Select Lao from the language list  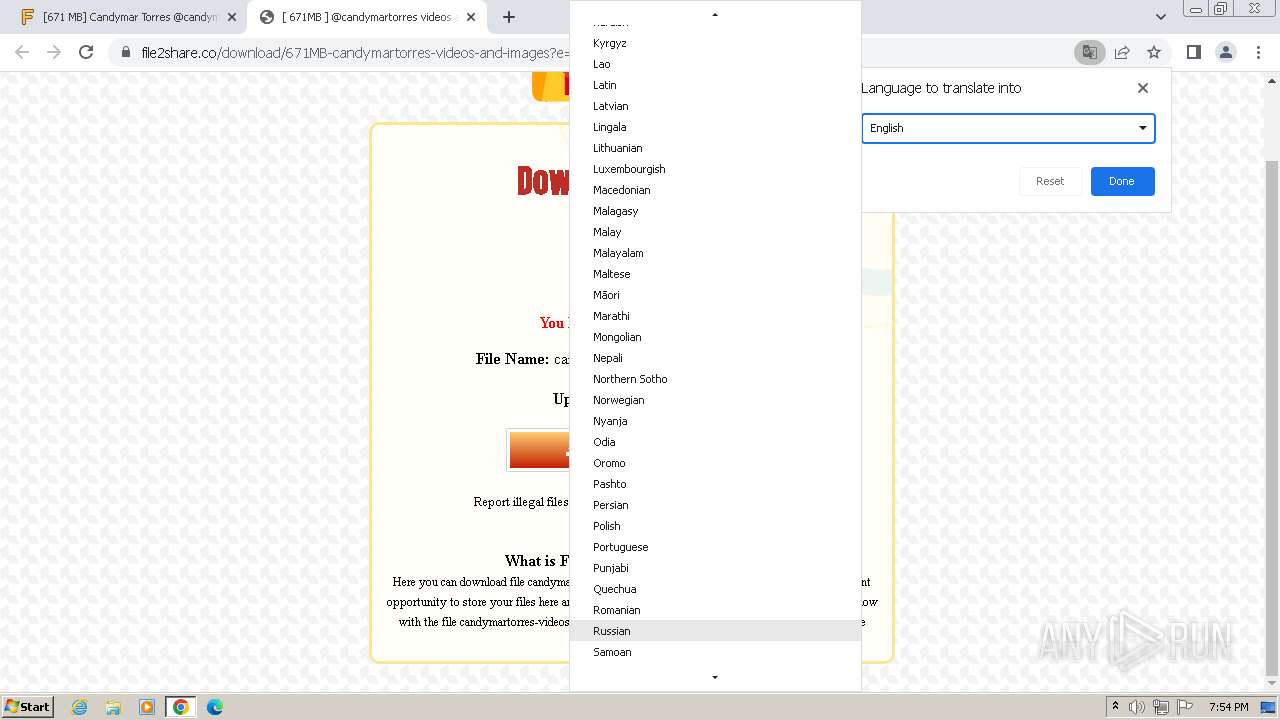point(715,64)
